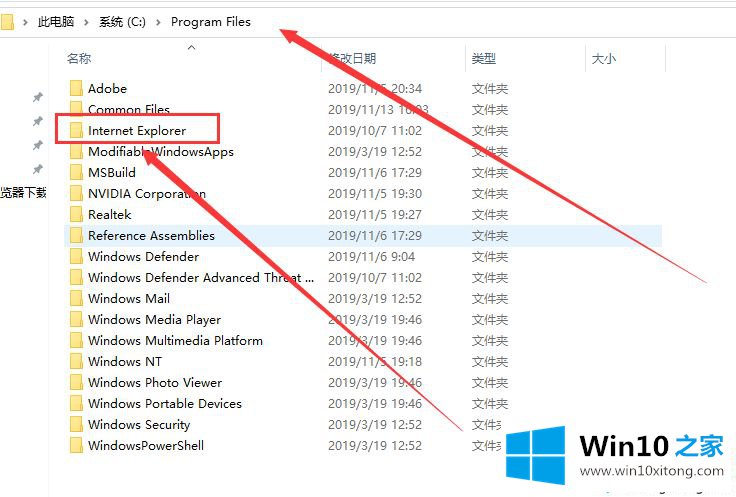
Task: Select the Windows Media Player name
Action: (x=154, y=320)
